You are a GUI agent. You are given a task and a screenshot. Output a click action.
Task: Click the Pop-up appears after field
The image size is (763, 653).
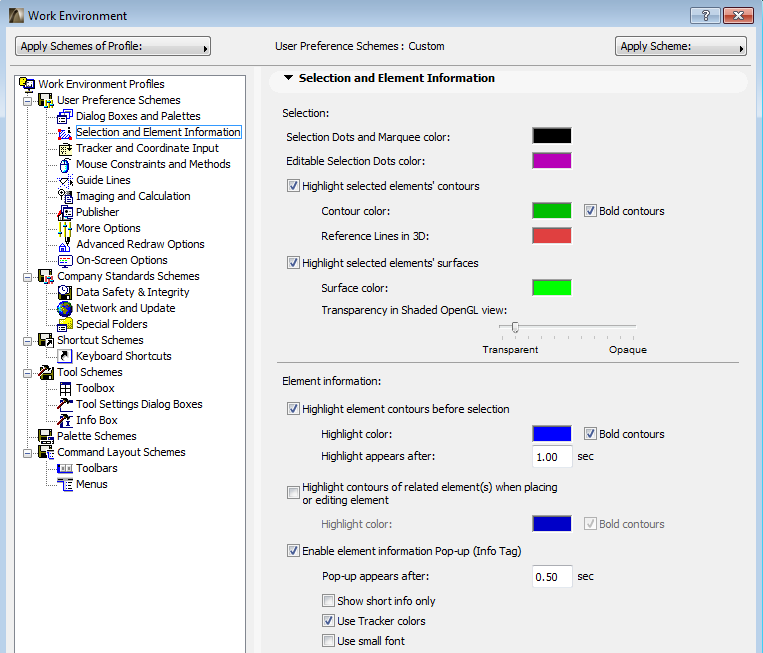552,577
